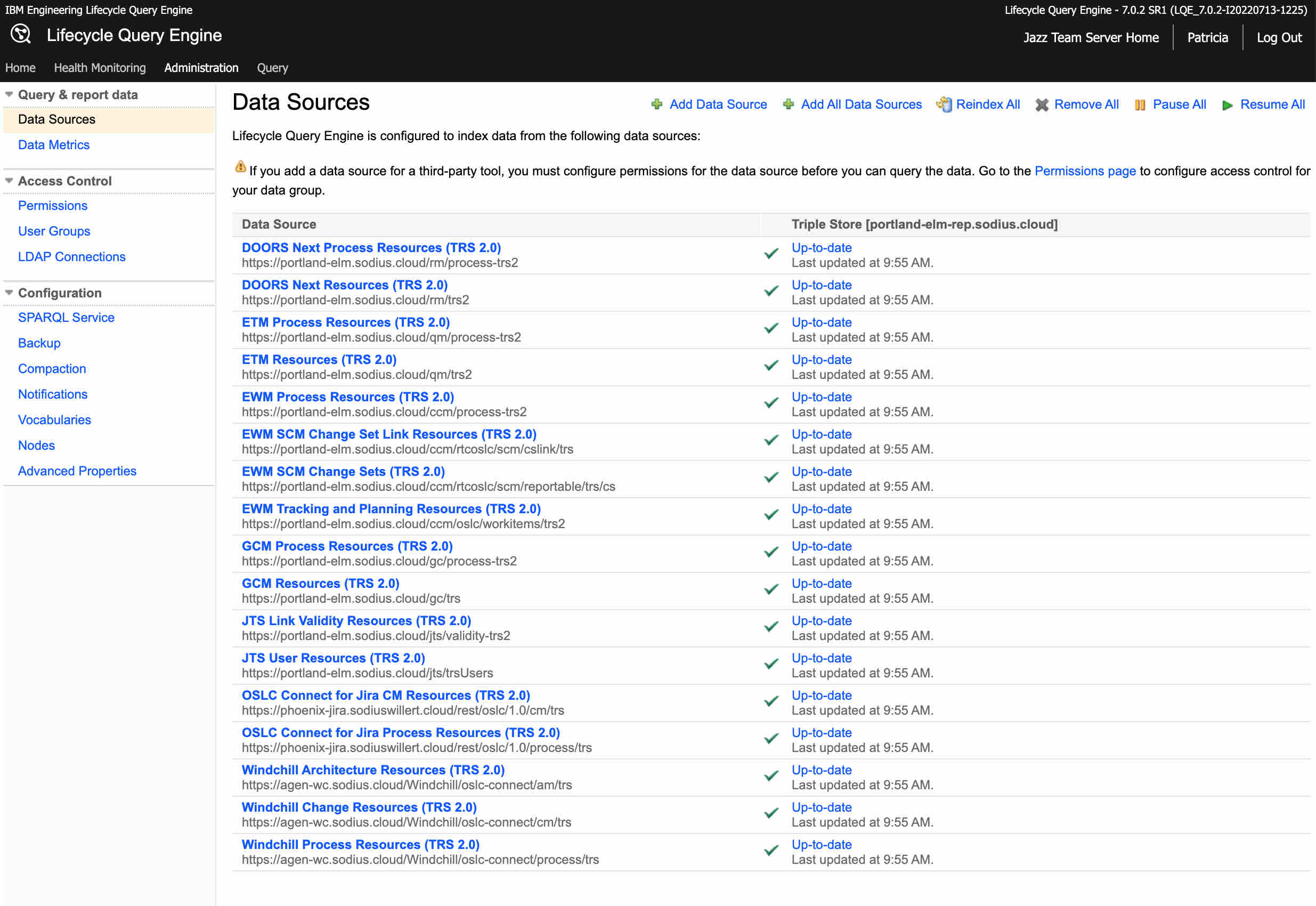The height and width of the screenshot is (906, 1316).
Task: Click Up-to-date status for Windchill Process Resources
Action: 821,845
